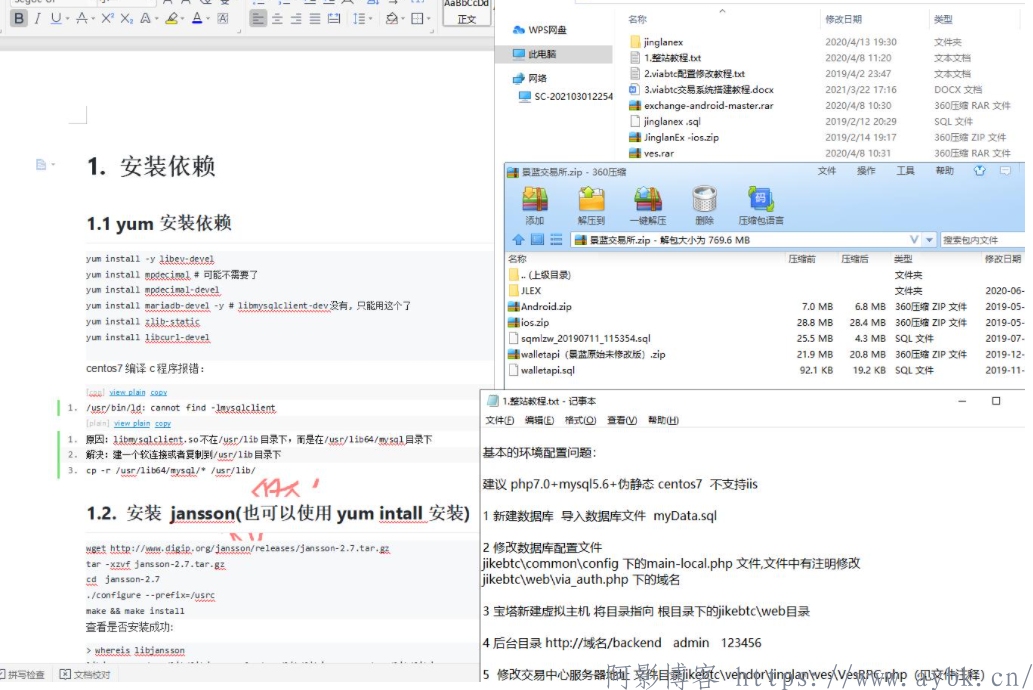Open the 帮助 menu in 360压缩
This screenshot has width=1033, height=690.
point(944,171)
